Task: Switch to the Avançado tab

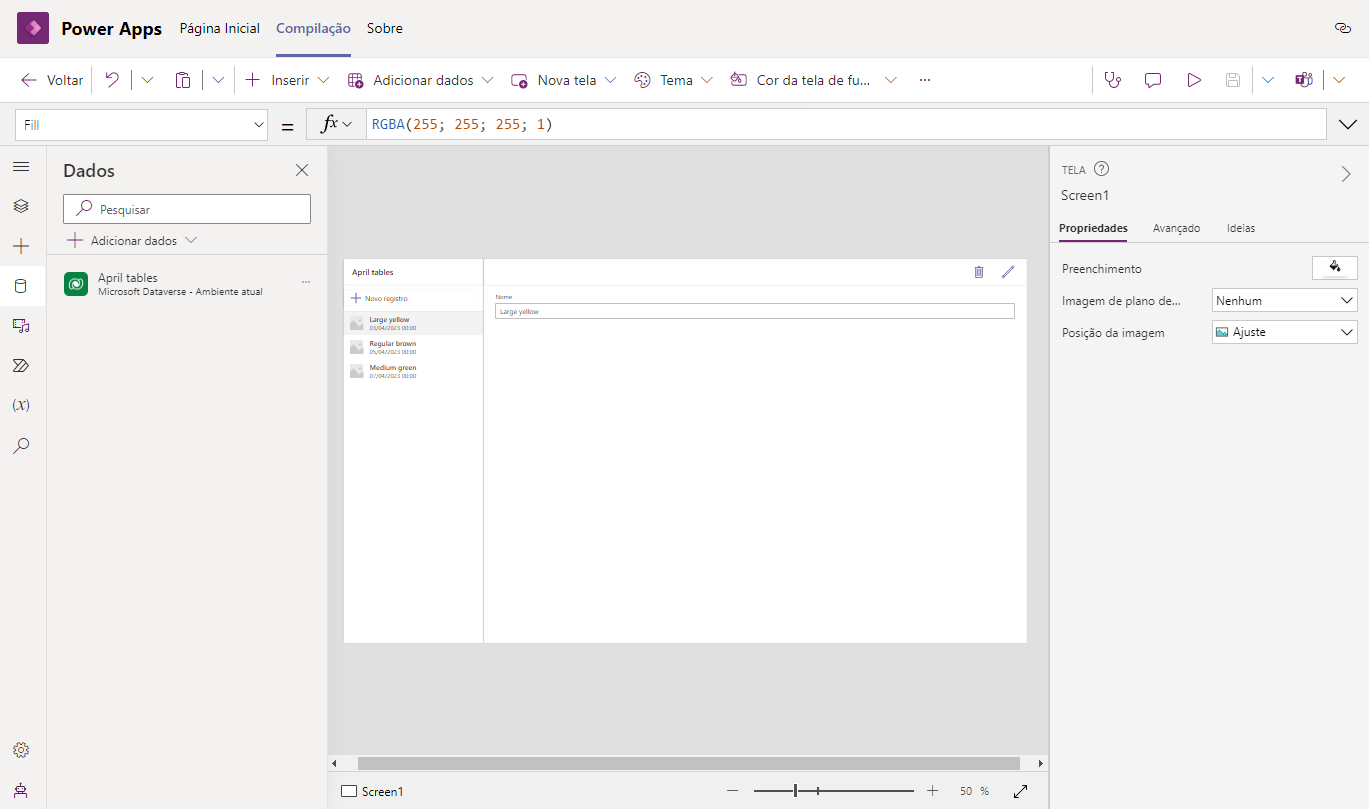Action: (x=1176, y=228)
